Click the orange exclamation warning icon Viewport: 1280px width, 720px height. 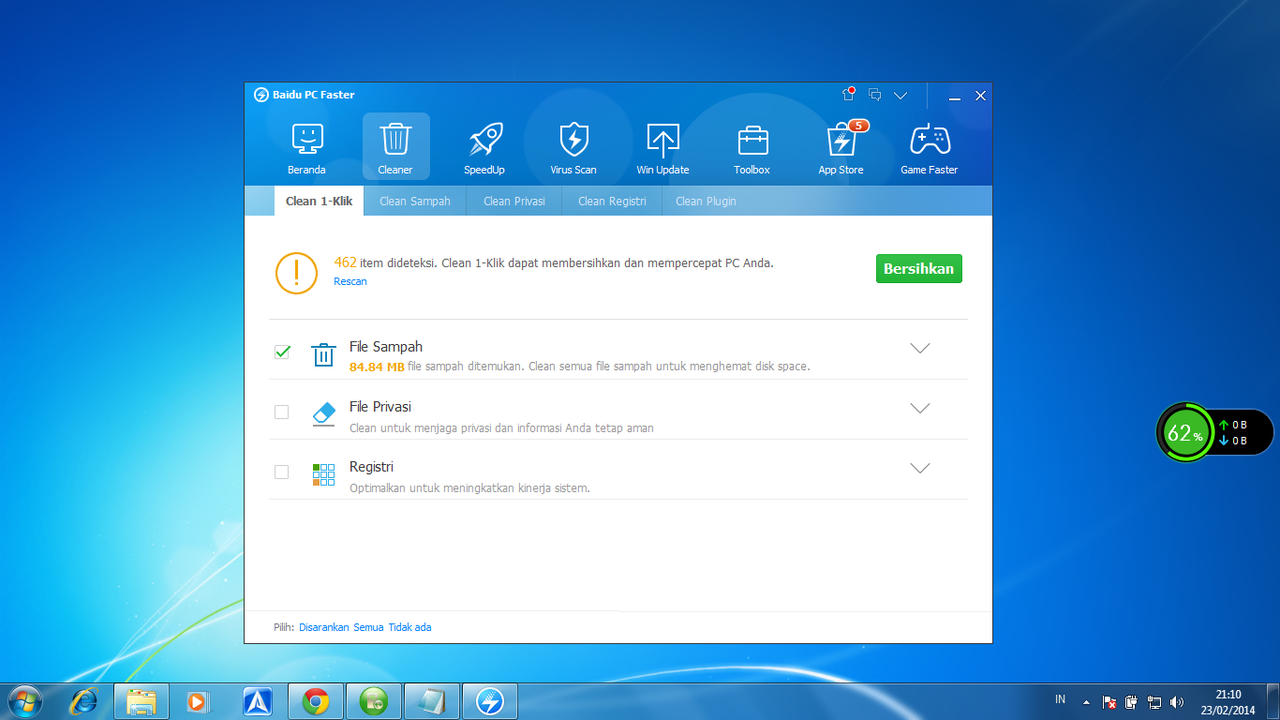click(297, 272)
